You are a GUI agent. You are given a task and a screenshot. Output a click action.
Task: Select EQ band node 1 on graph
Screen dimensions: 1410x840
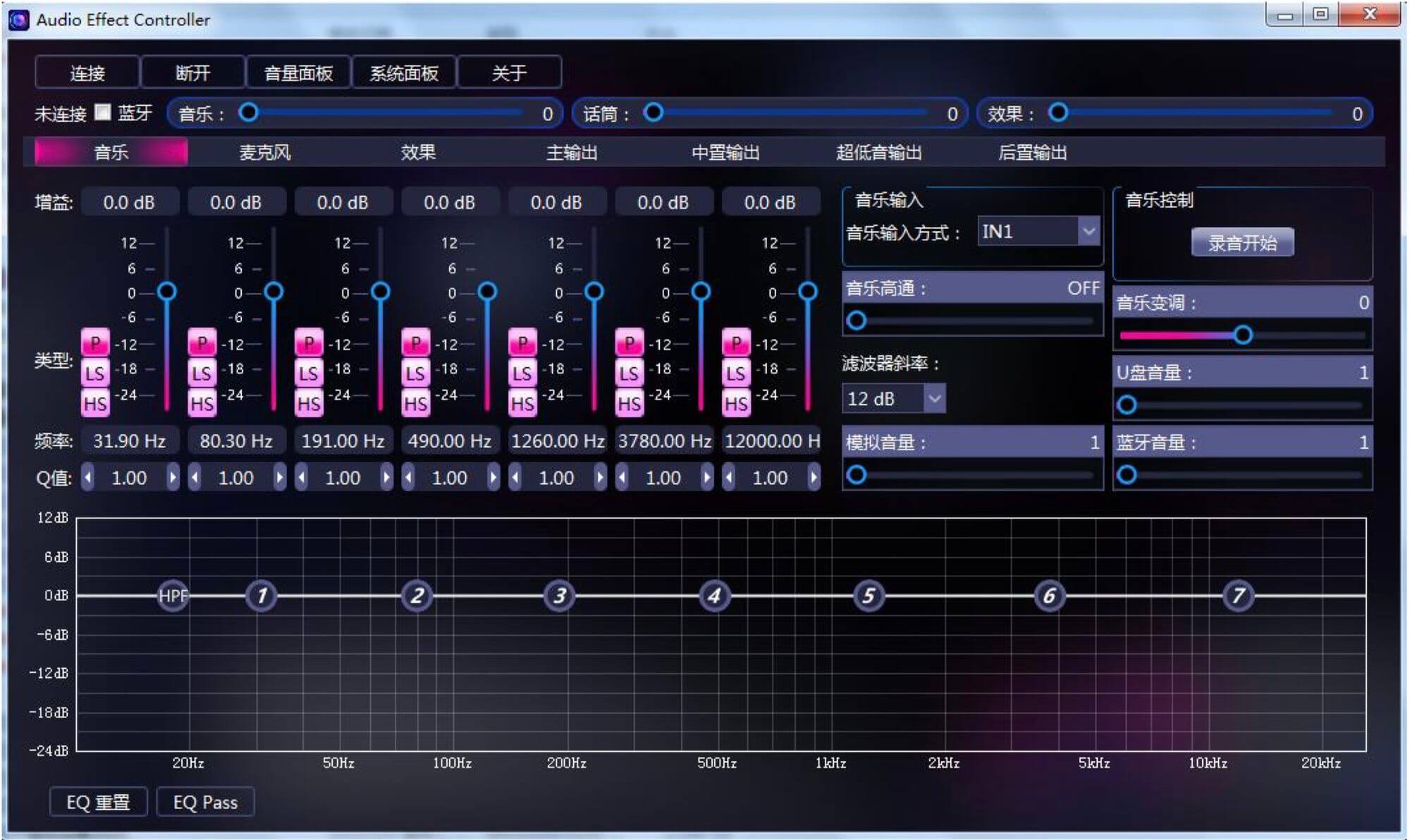262,596
